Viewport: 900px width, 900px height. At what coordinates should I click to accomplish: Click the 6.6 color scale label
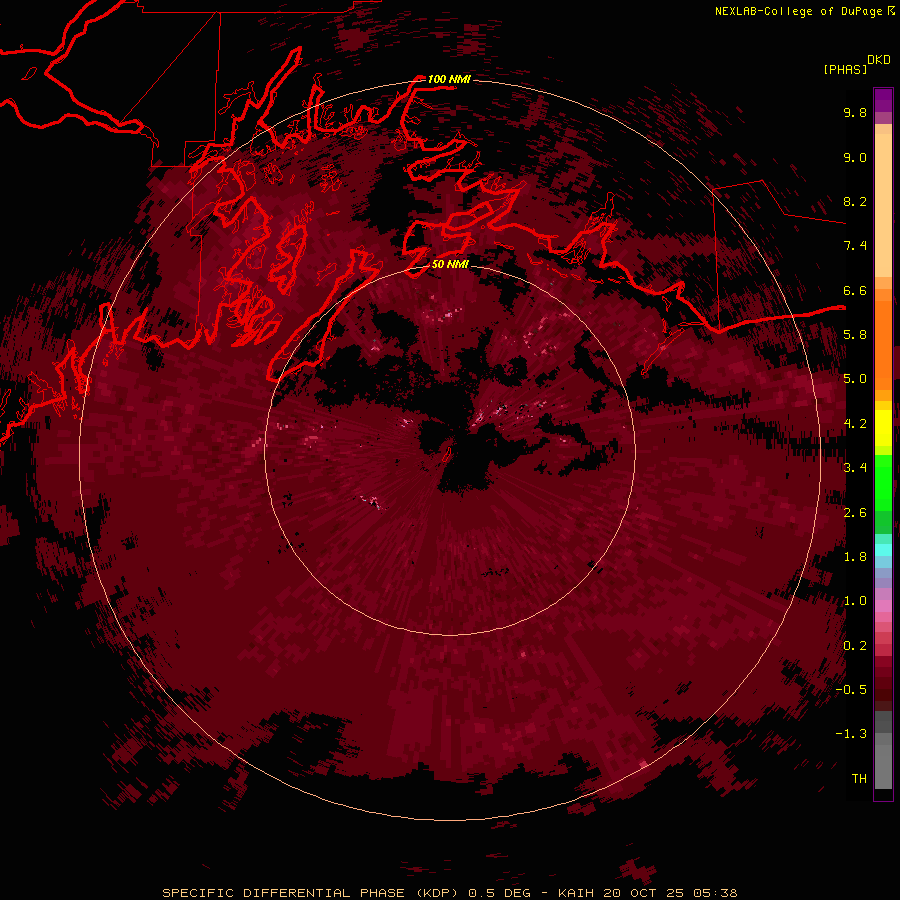click(855, 290)
